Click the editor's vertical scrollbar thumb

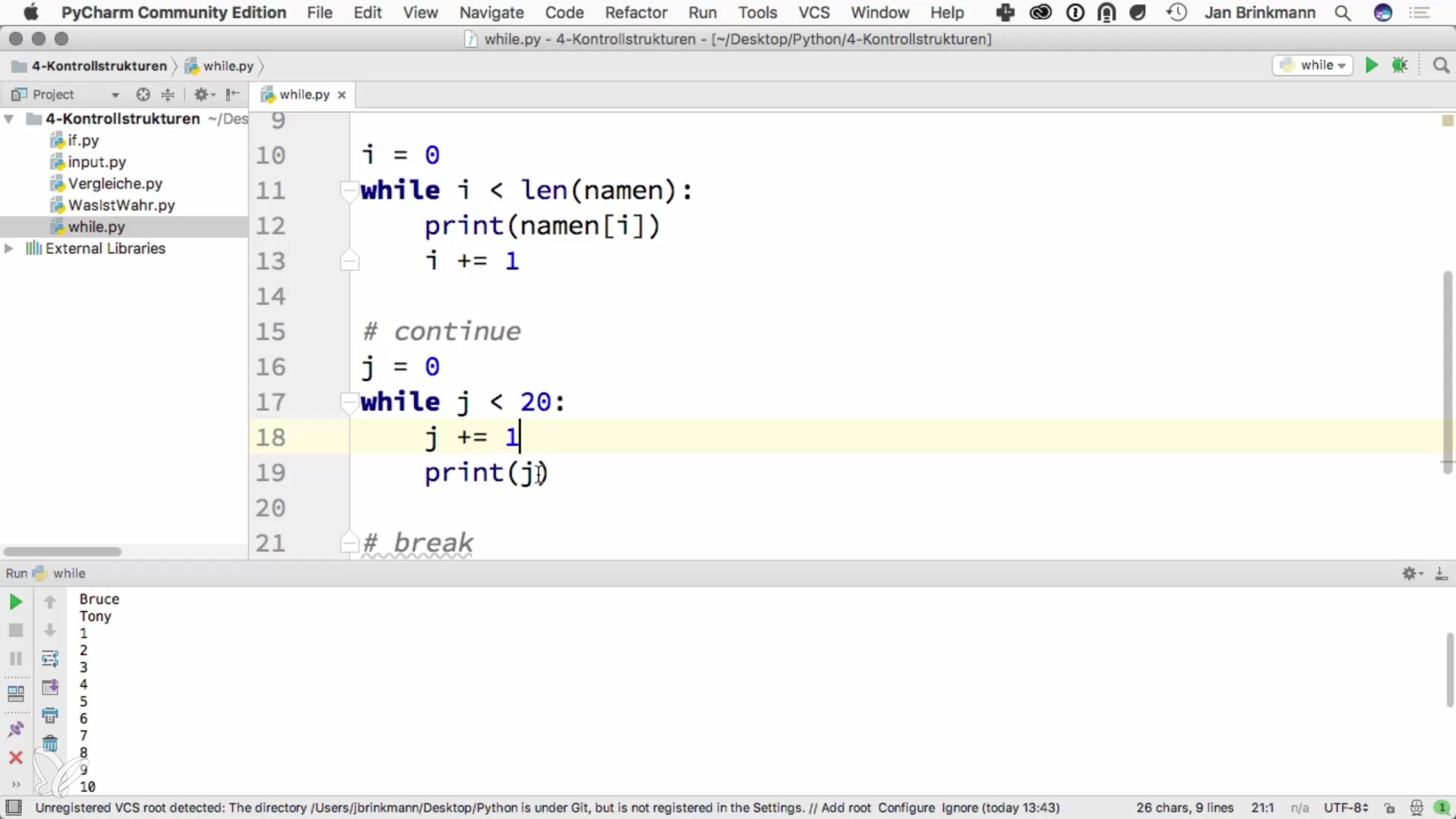point(1447,372)
